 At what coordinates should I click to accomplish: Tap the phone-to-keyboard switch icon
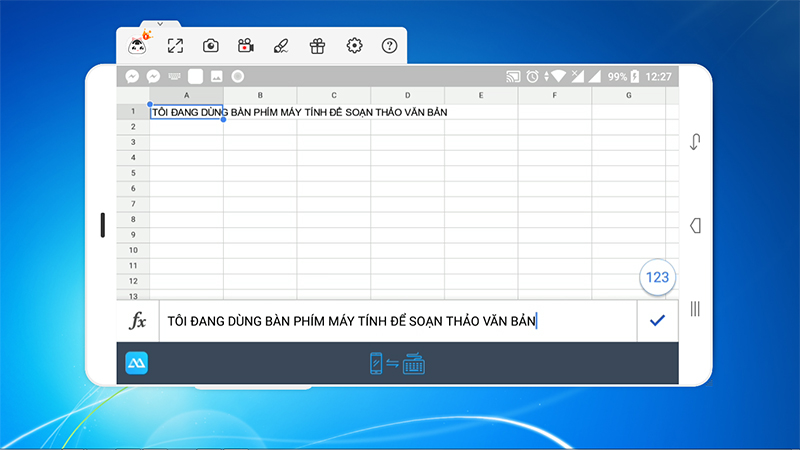click(397, 364)
